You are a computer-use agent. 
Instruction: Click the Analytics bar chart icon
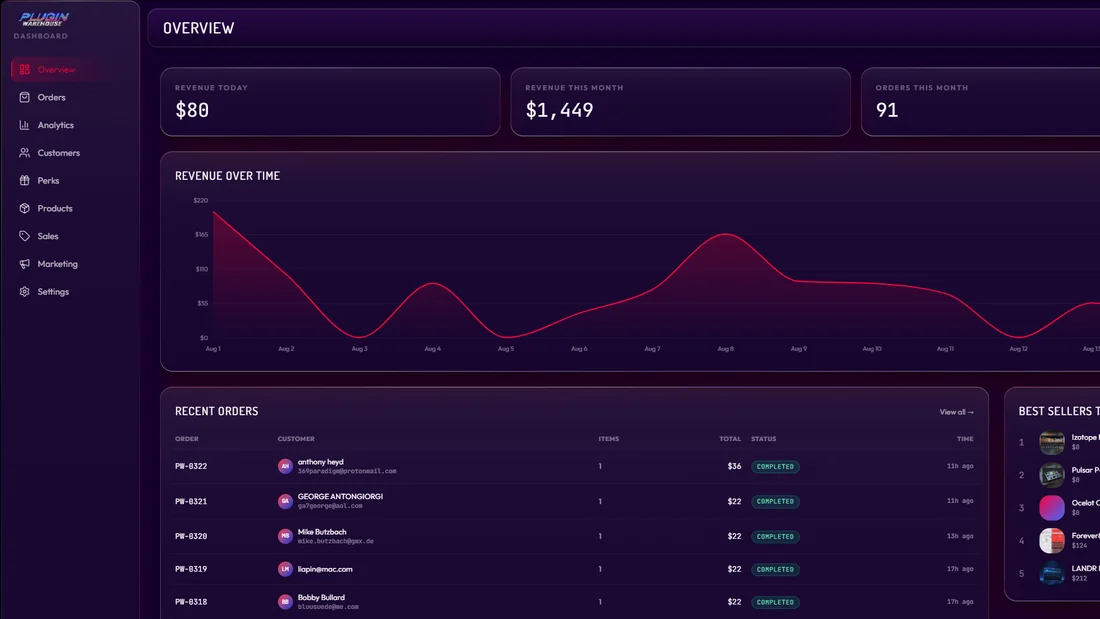[x=25, y=125]
